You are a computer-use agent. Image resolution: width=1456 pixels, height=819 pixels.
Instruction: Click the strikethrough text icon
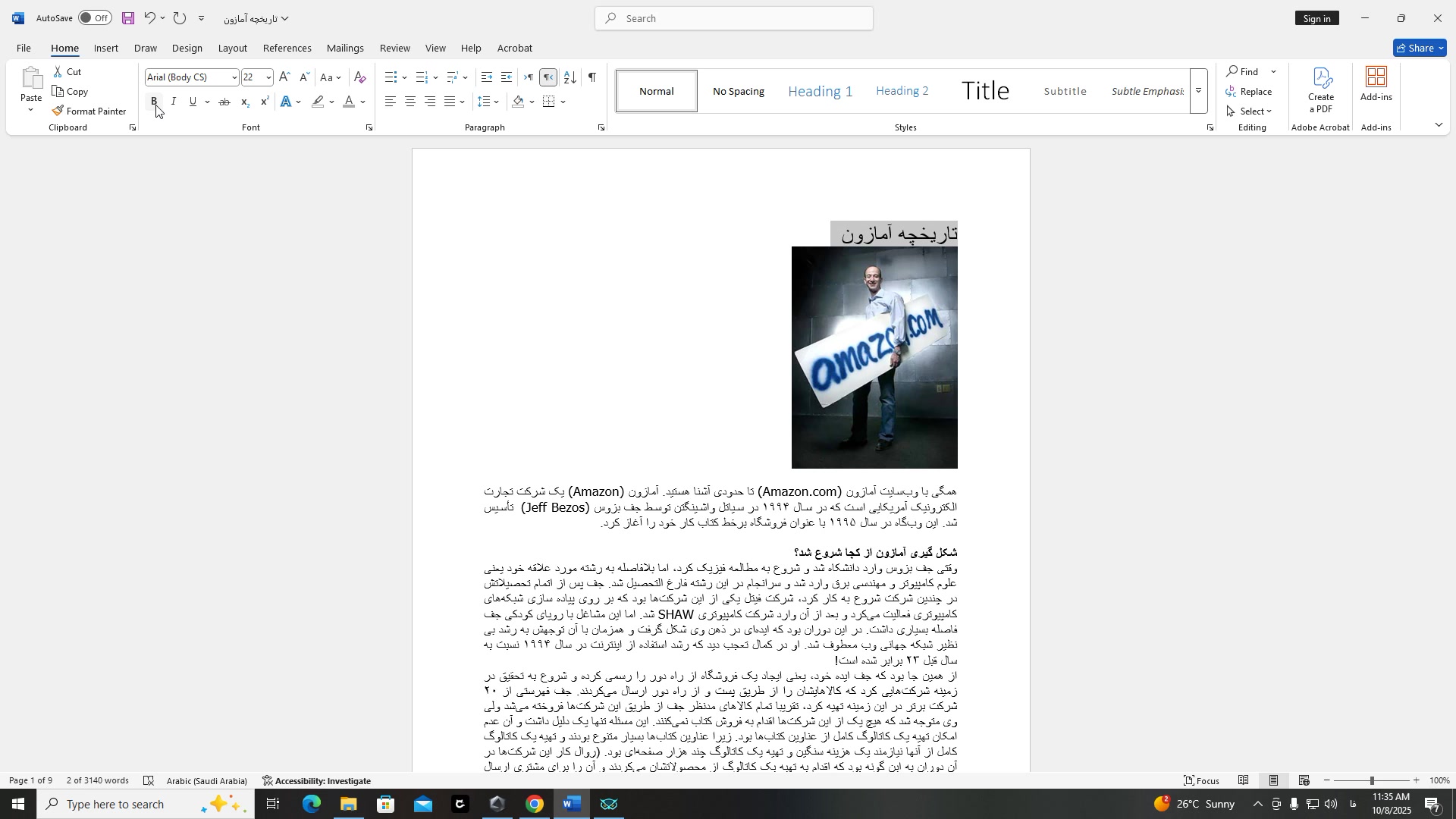tap(224, 102)
